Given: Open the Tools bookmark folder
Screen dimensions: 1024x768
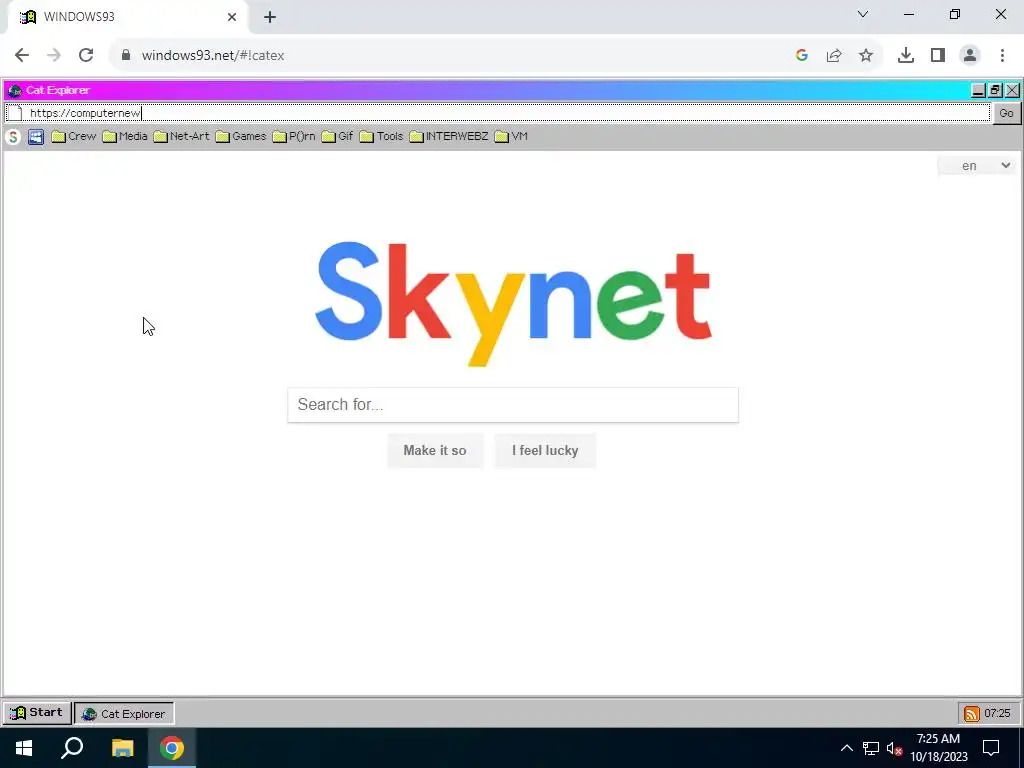Looking at the screenshot, I should (381, 136).
